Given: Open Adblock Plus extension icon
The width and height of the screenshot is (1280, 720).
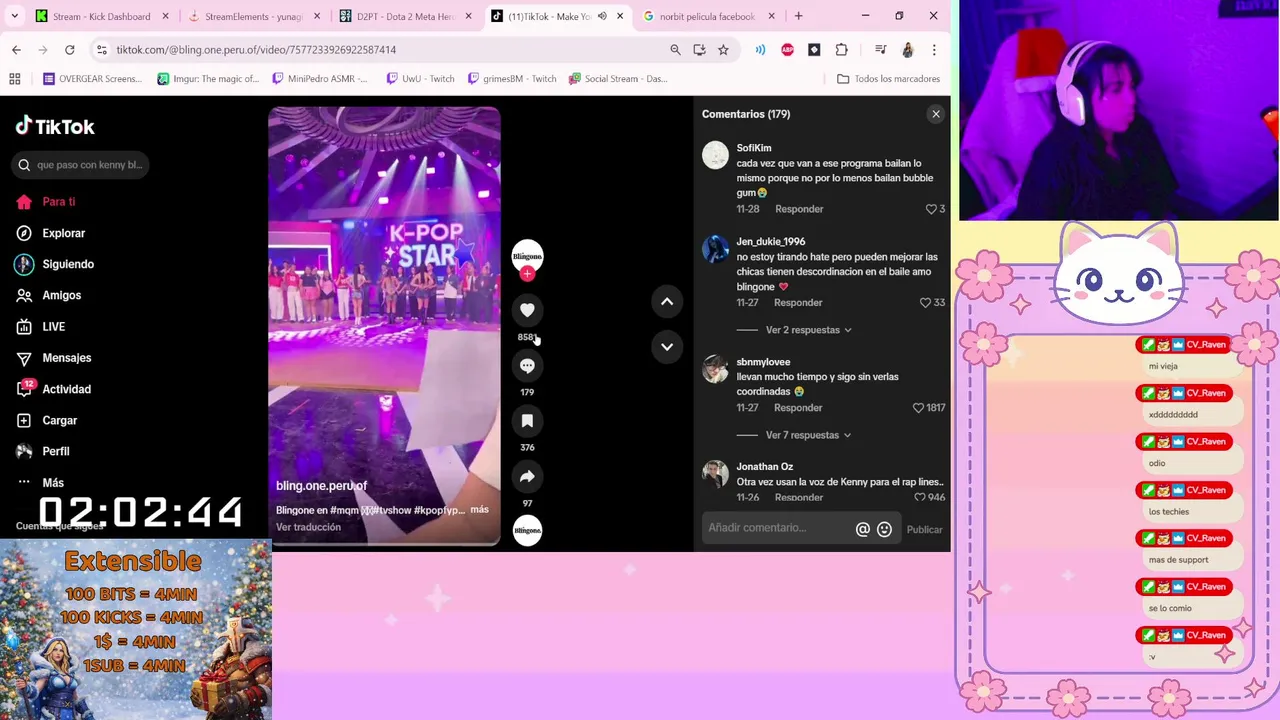Looking at the screenshot, I should [787, 49].
